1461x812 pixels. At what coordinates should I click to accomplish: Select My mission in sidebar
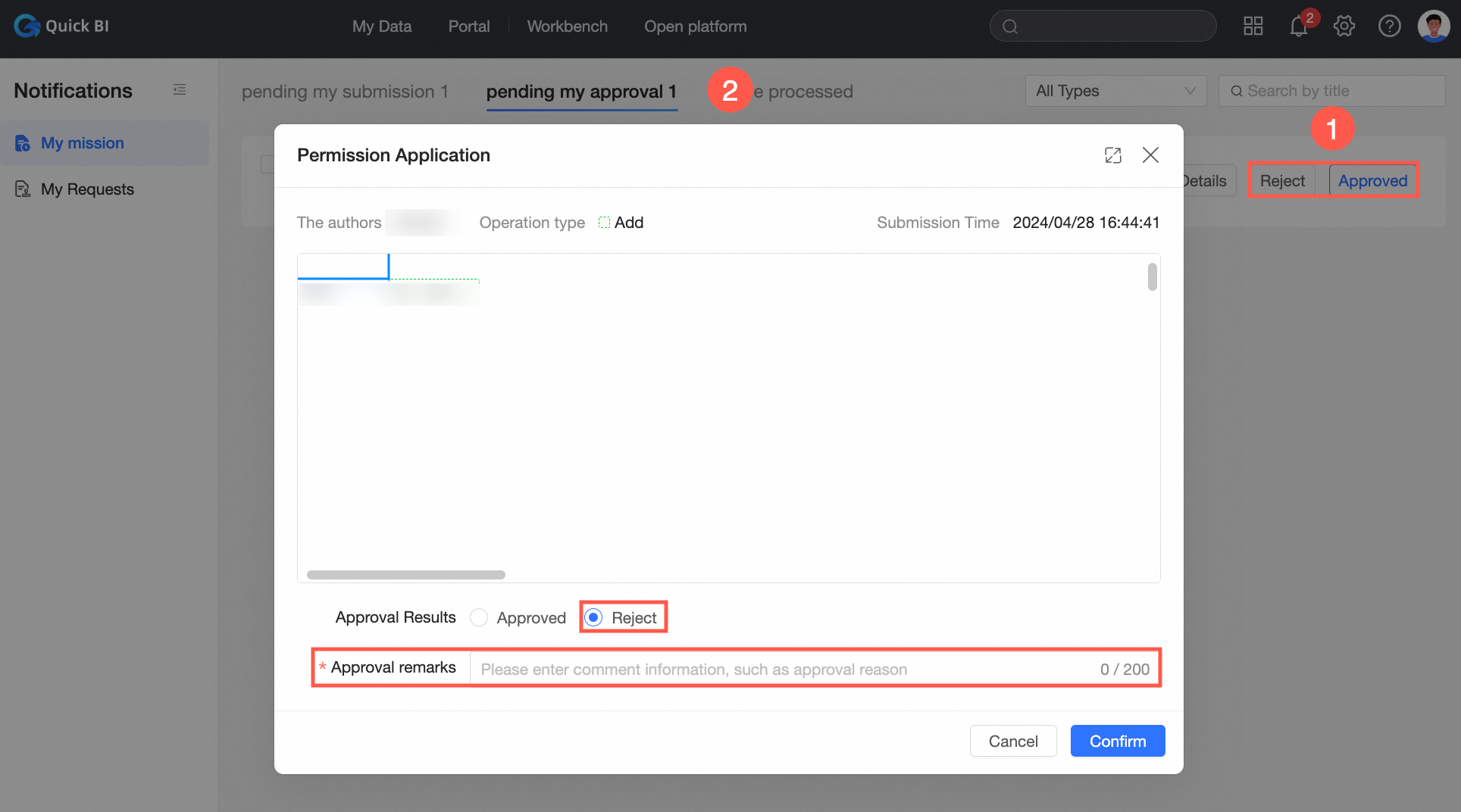(x=105, y=143)
